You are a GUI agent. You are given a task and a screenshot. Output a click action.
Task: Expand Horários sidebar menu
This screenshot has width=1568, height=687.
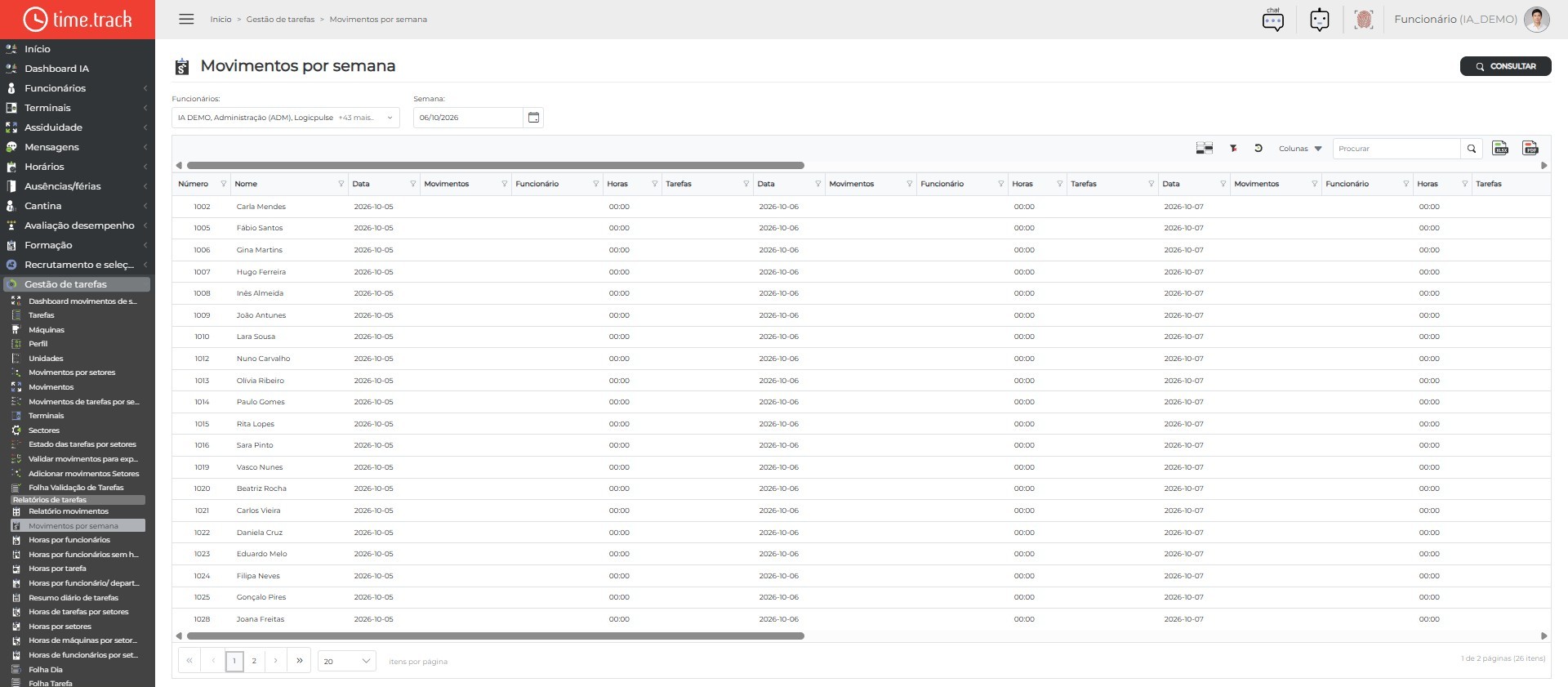point(78,167)
